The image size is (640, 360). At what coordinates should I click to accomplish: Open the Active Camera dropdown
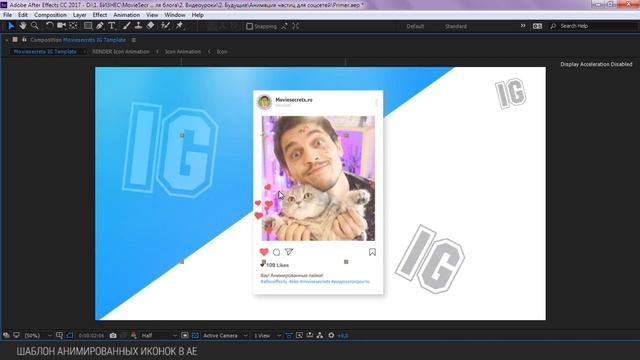point(225,336)
